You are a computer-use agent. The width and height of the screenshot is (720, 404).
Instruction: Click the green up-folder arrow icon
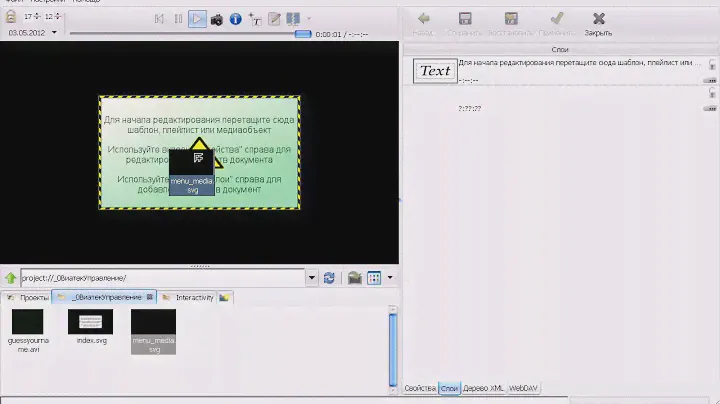click(10, 278)
